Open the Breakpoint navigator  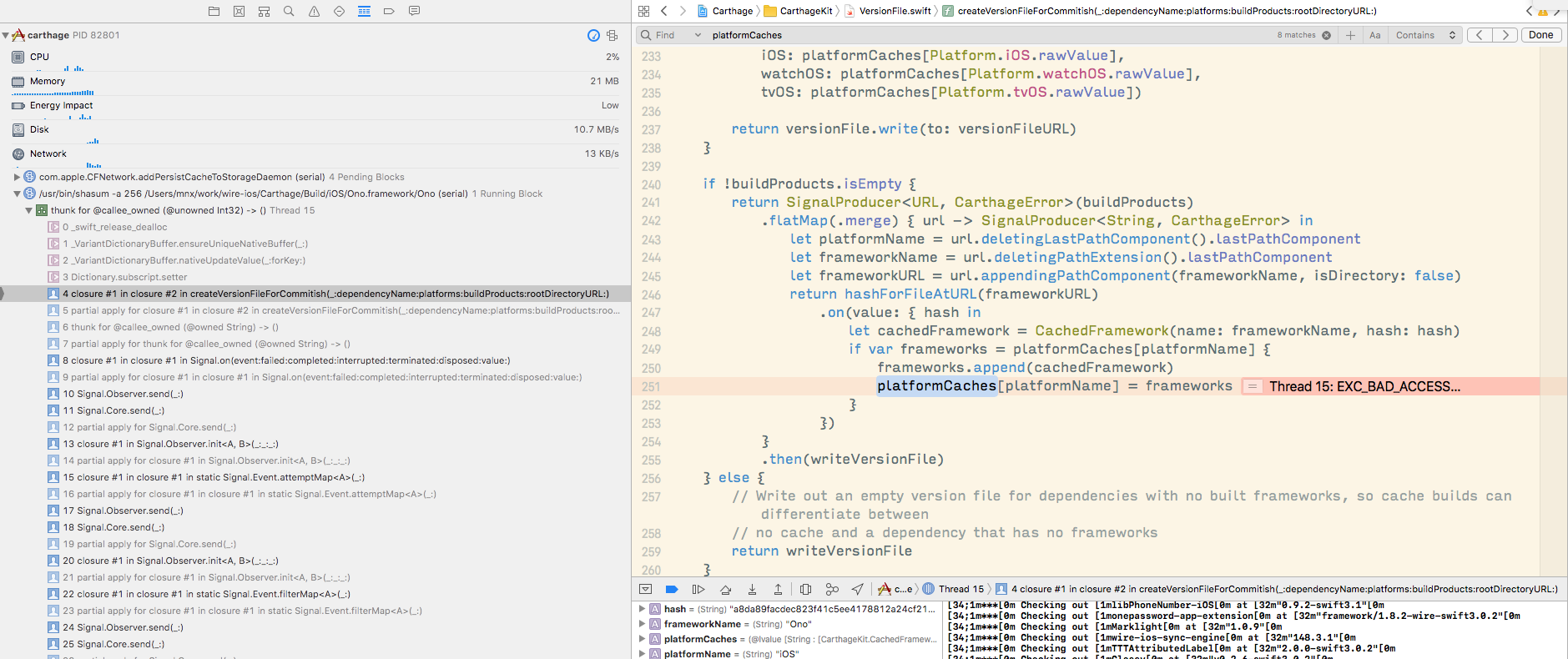click(x=389, y=11)
